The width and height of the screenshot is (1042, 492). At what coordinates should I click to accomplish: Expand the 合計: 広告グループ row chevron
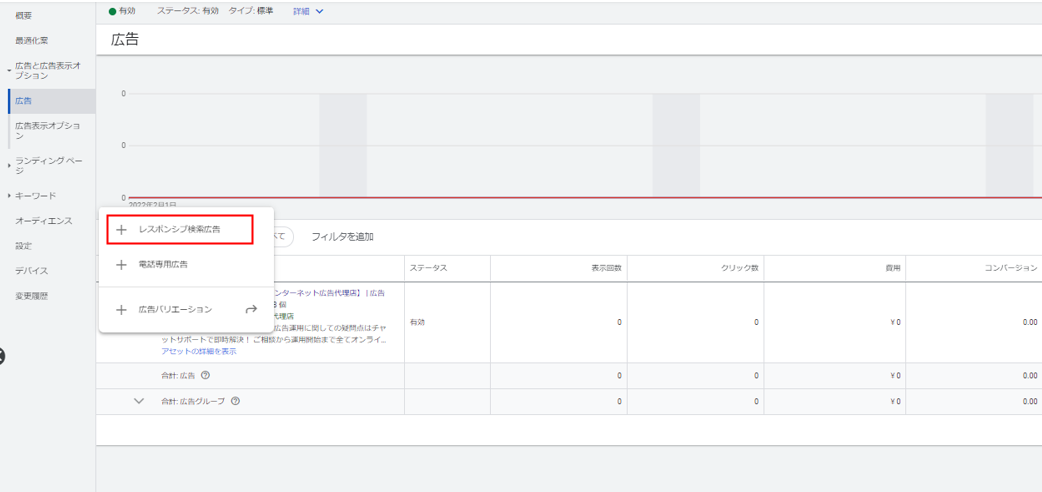(139, 402)
